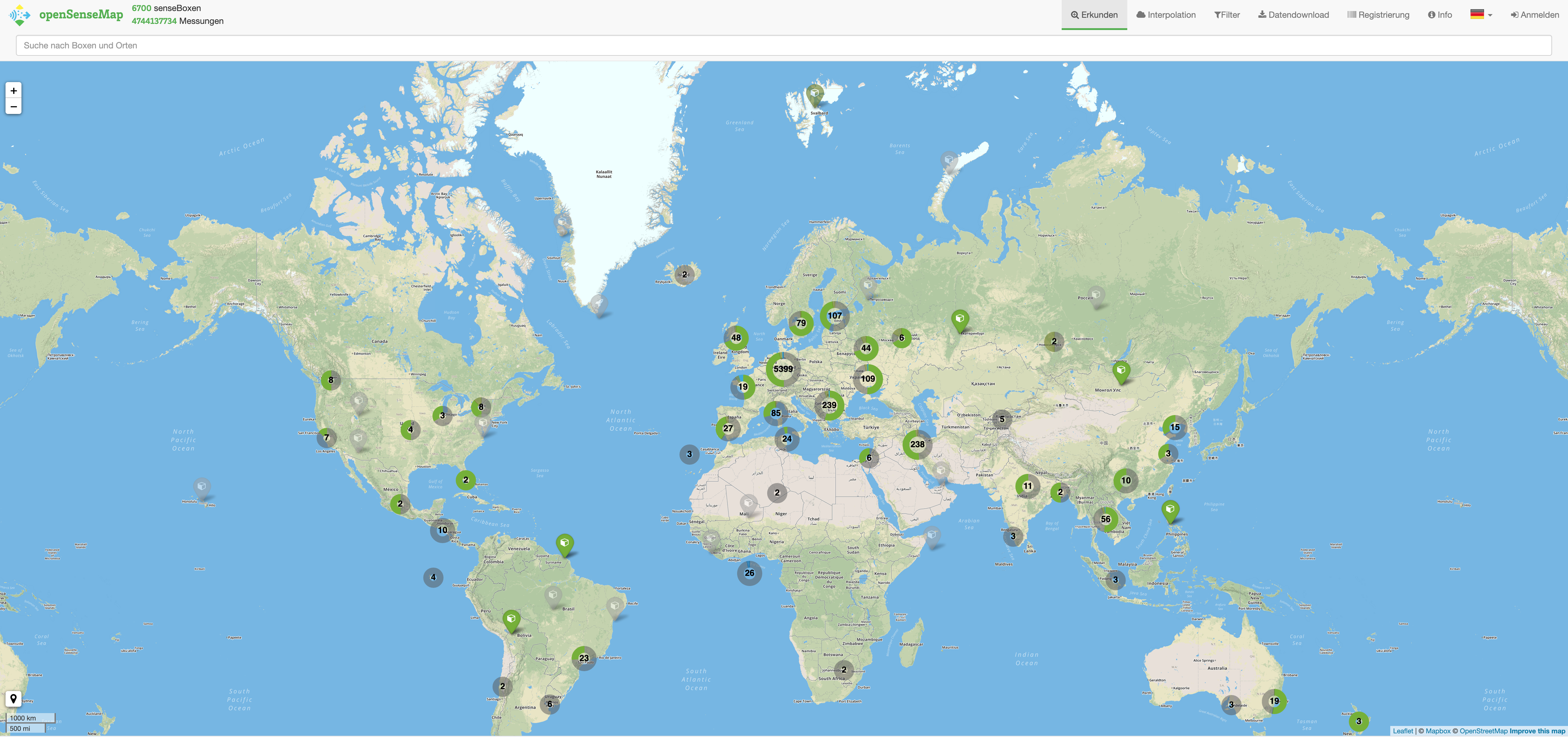Open the cluster of 5399 boxes

[783, 369]
